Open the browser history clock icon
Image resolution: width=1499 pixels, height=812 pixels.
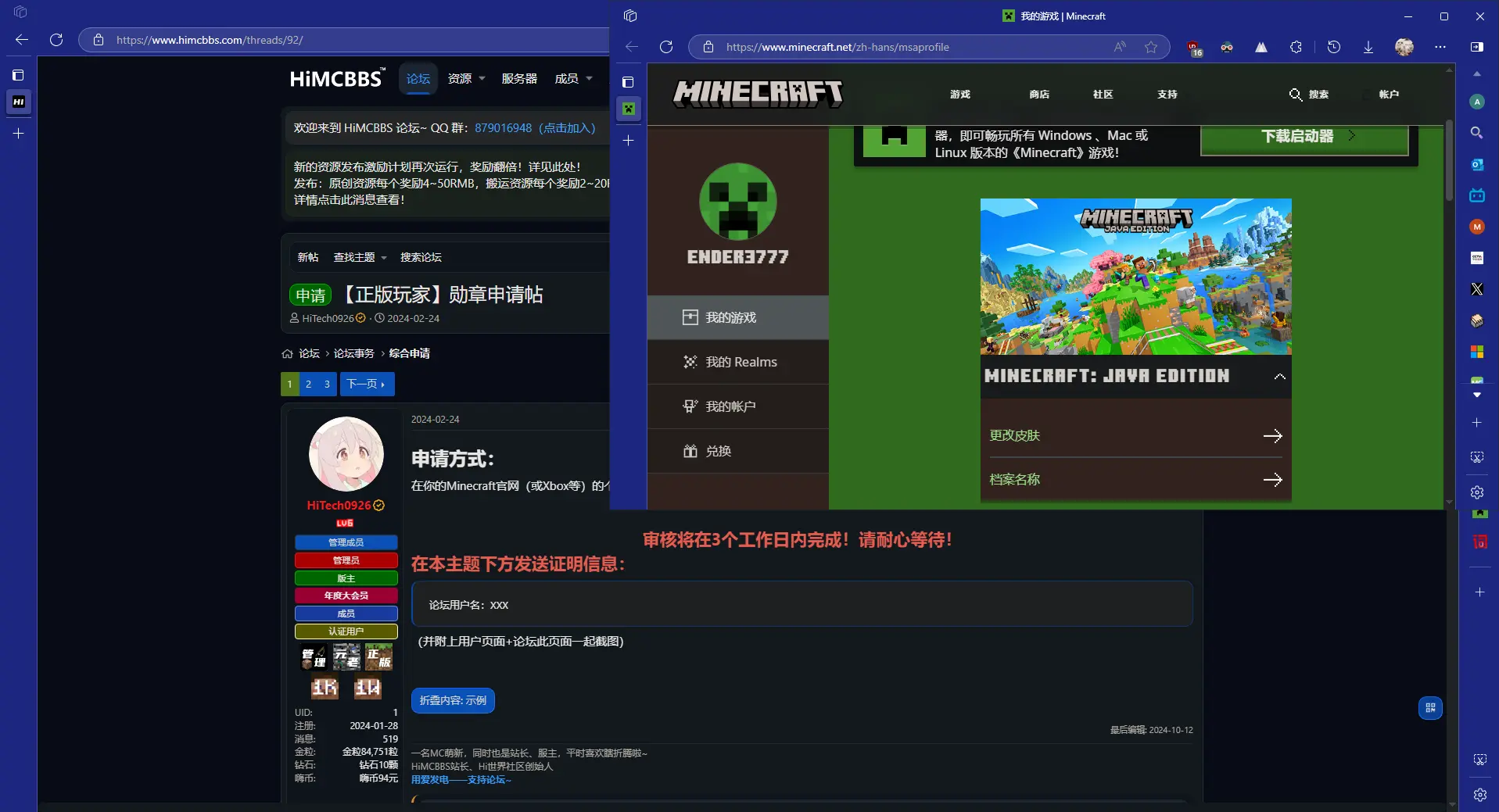point(1334,47)
